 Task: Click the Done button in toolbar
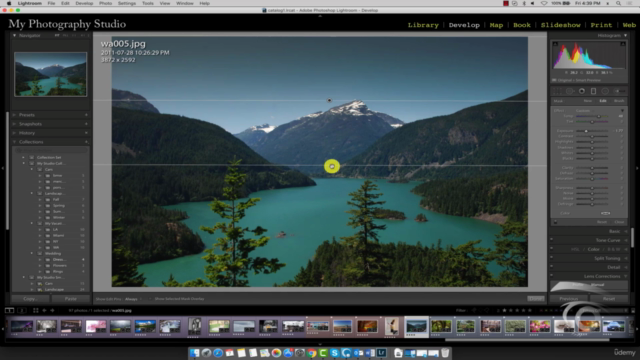(x=536, y=299)
